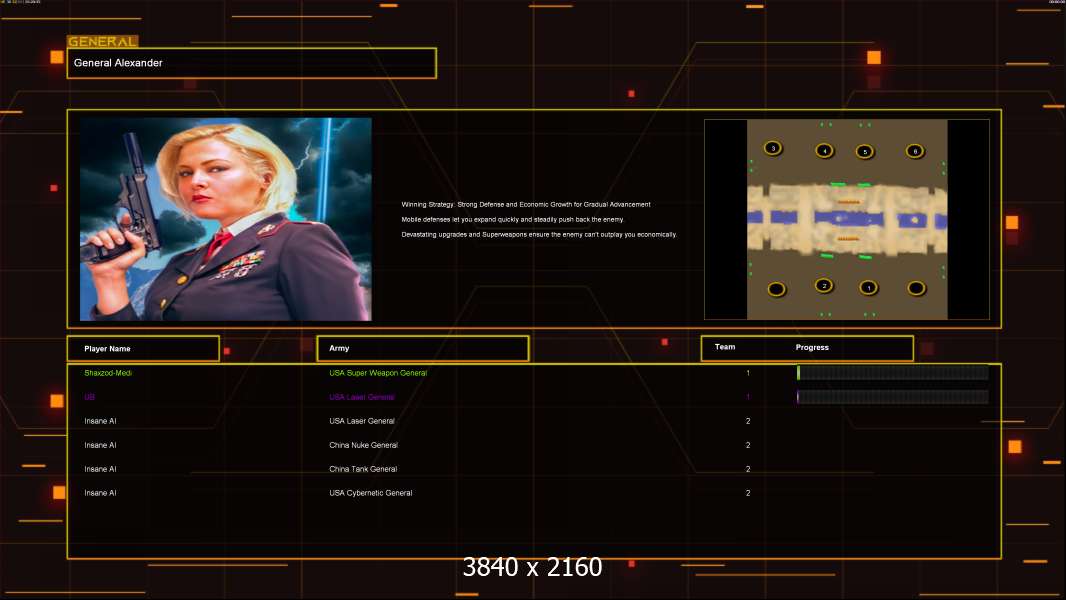Click Insane AI in USA Cybernetic General row
Viewport: 1066px width, 600px height.
(100, 493)
